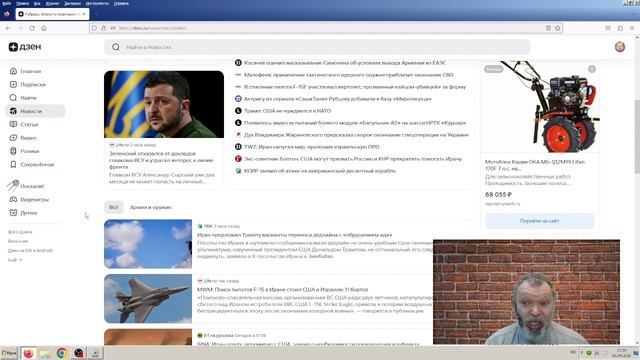This screenshot has height=360, width=640.
Task: Open headline about КСИР десантный корабль
Action: (x=320, y=171)
